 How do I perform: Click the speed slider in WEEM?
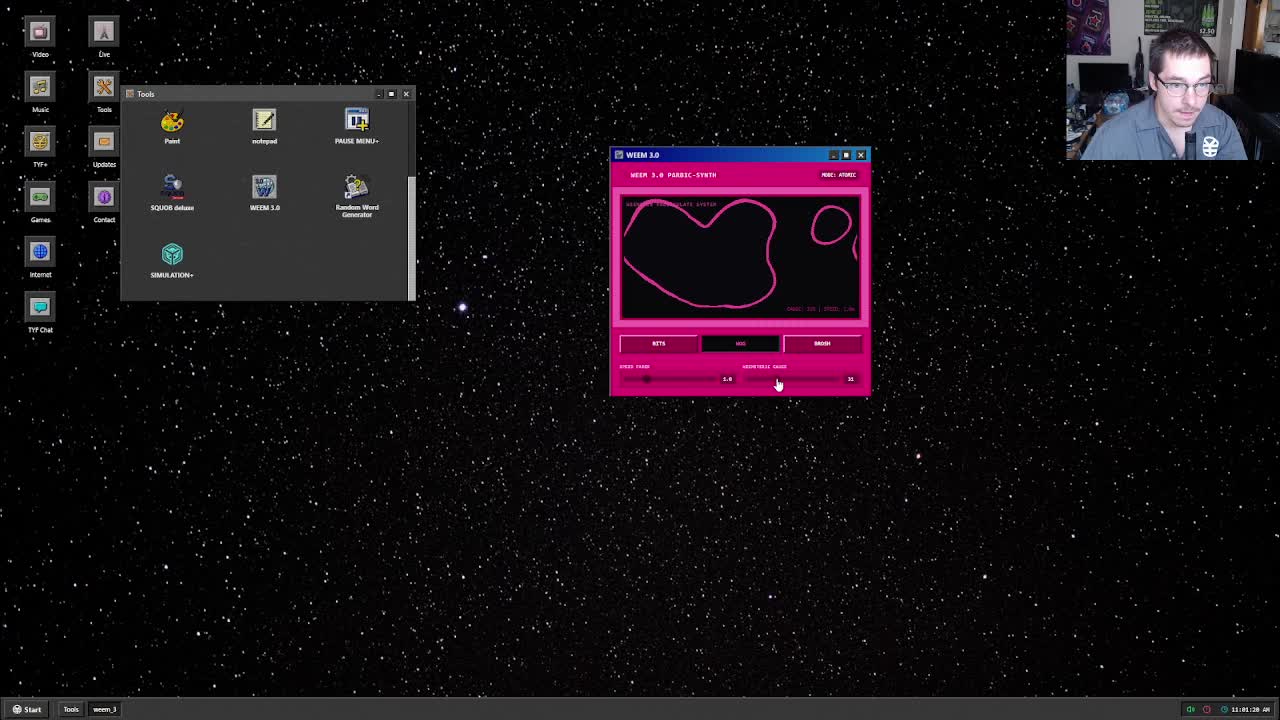(x=670, y=379)
